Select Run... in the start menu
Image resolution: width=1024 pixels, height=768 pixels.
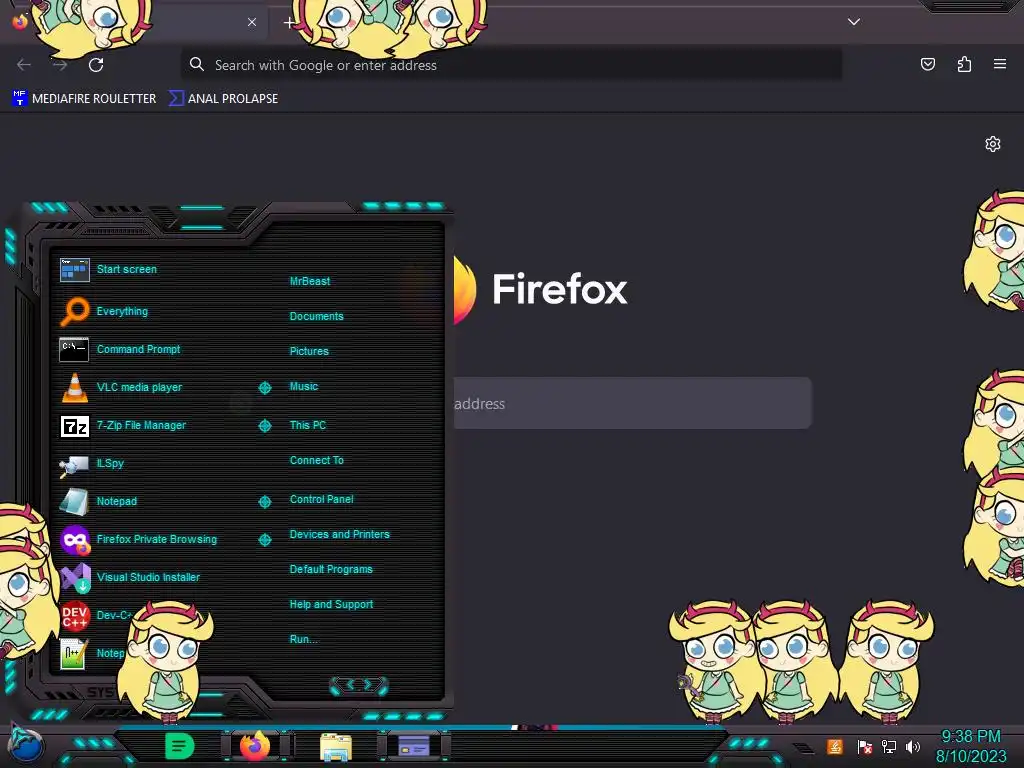coord(304,639)
